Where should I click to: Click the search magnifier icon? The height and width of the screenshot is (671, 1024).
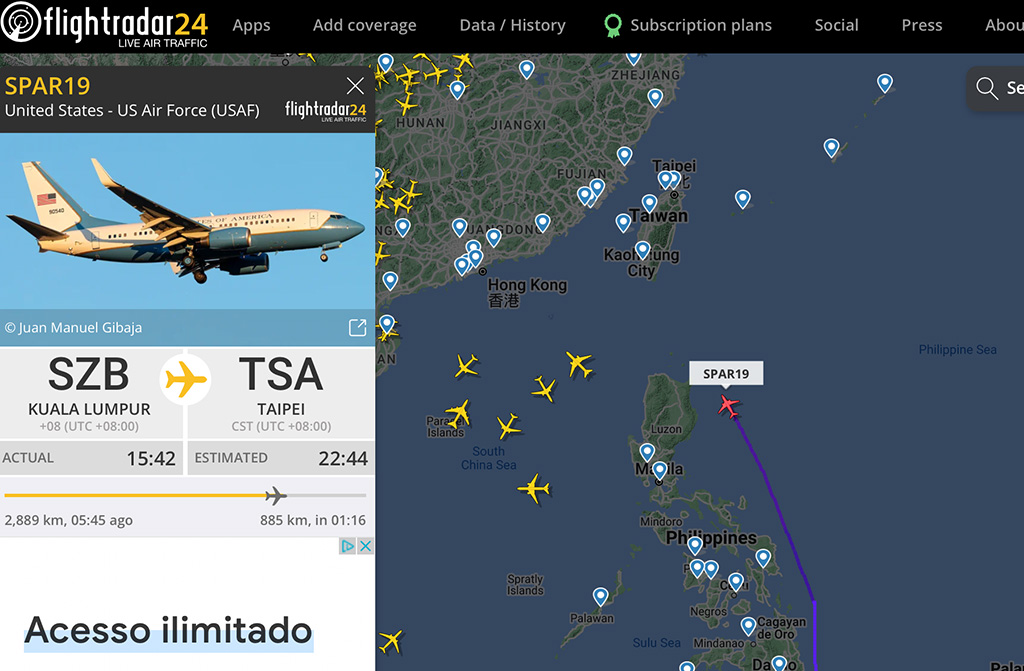pyautogui.click(x=986, y=88)
